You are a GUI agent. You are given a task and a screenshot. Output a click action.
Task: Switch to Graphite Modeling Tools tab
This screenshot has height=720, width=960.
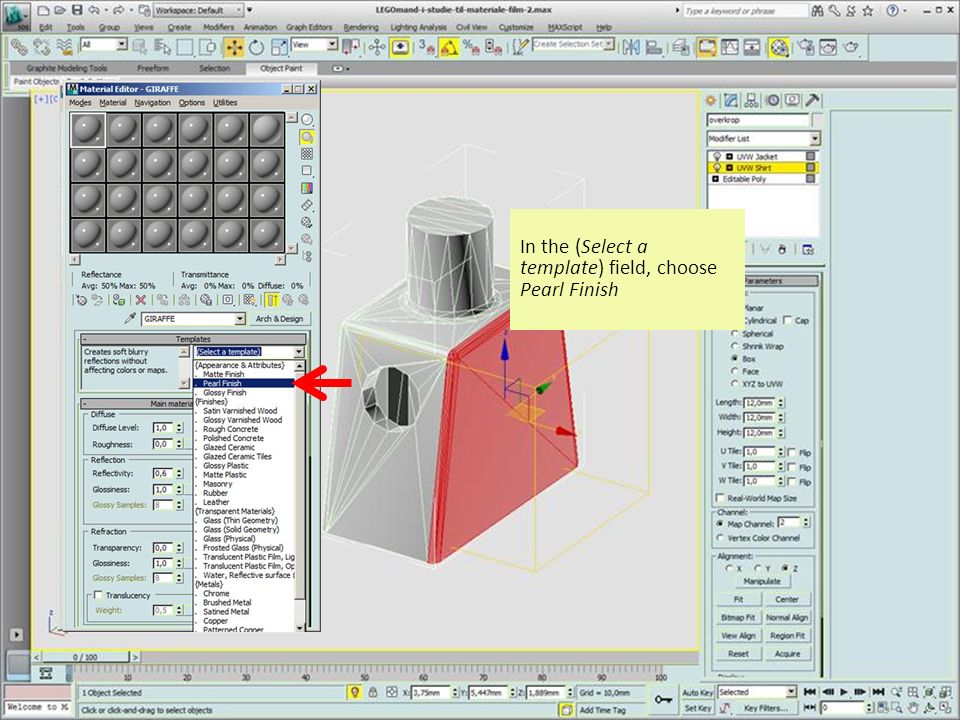[67, 68]
